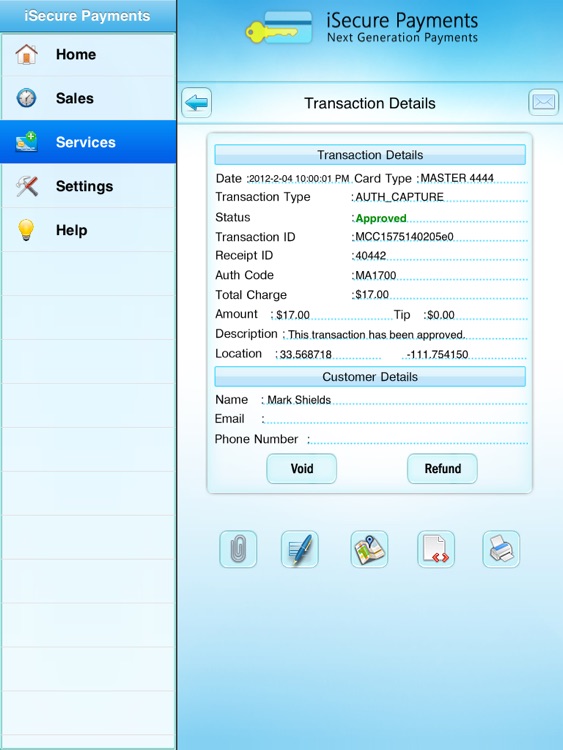Image resolution: width=563 pixels, height=750 pixels.
Task: Show transaction location on map icon
Action: (369, 549)
